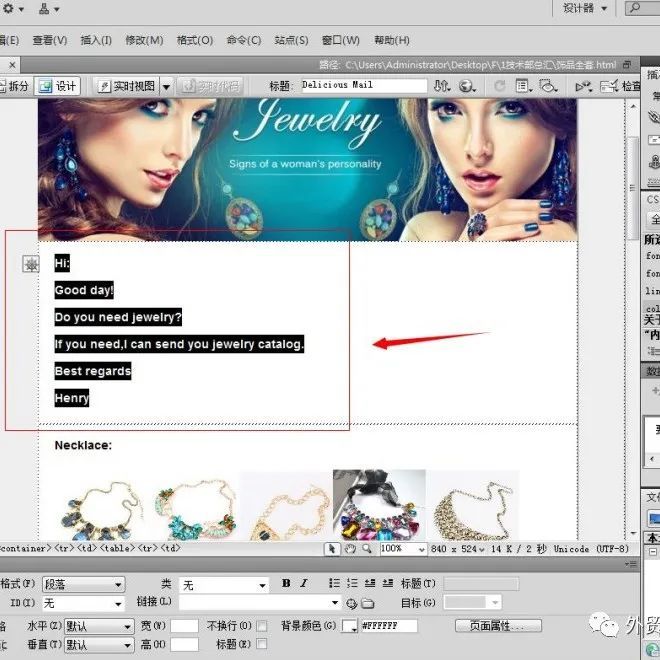Open the 100% zoom level dropdown

403,549
